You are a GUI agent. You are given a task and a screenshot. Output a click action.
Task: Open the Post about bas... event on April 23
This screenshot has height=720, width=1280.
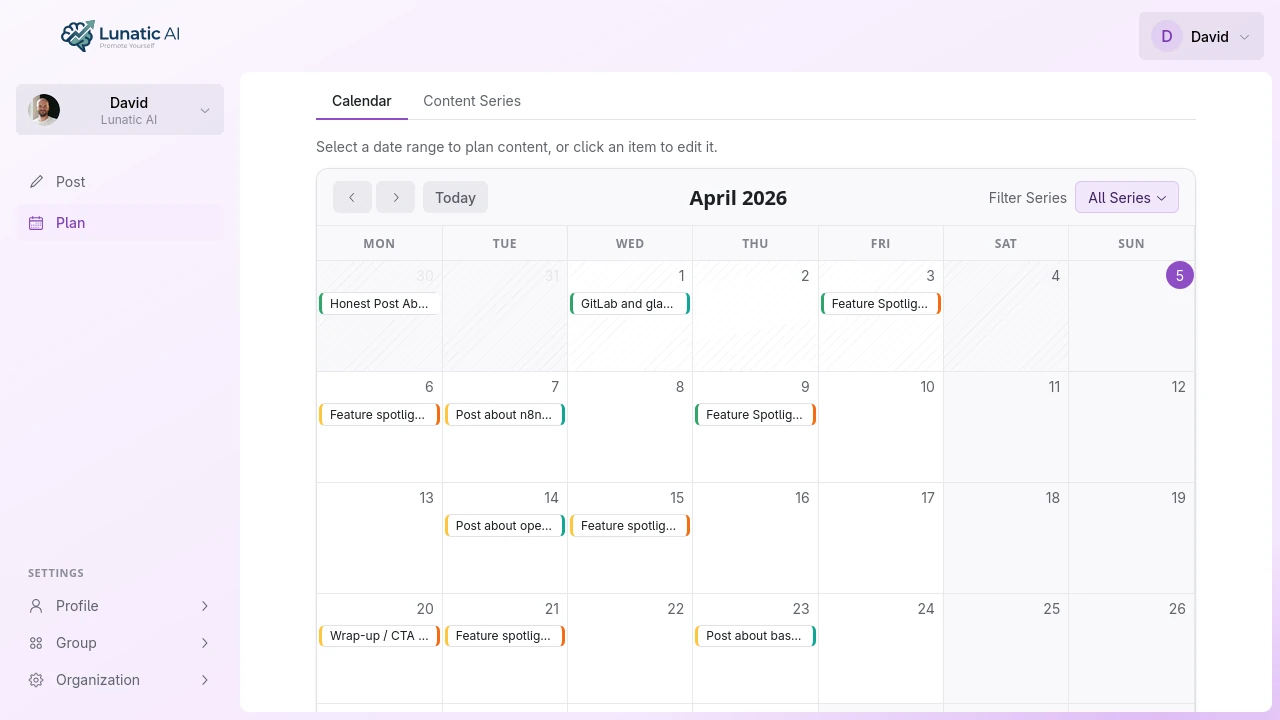click(x=756, y=636)
